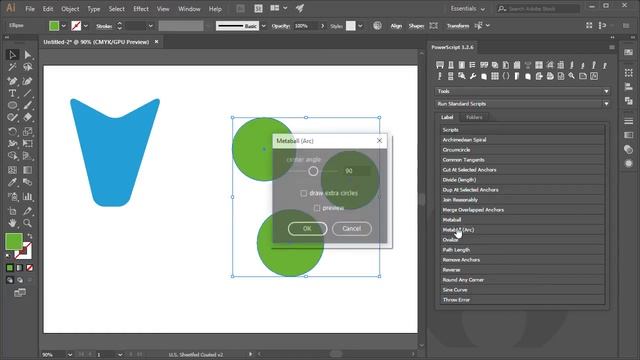Image resolution: width=640 pixels, height=360 pixels.
Task: Open the zoom level dropdown
Action: coord(69,355)
